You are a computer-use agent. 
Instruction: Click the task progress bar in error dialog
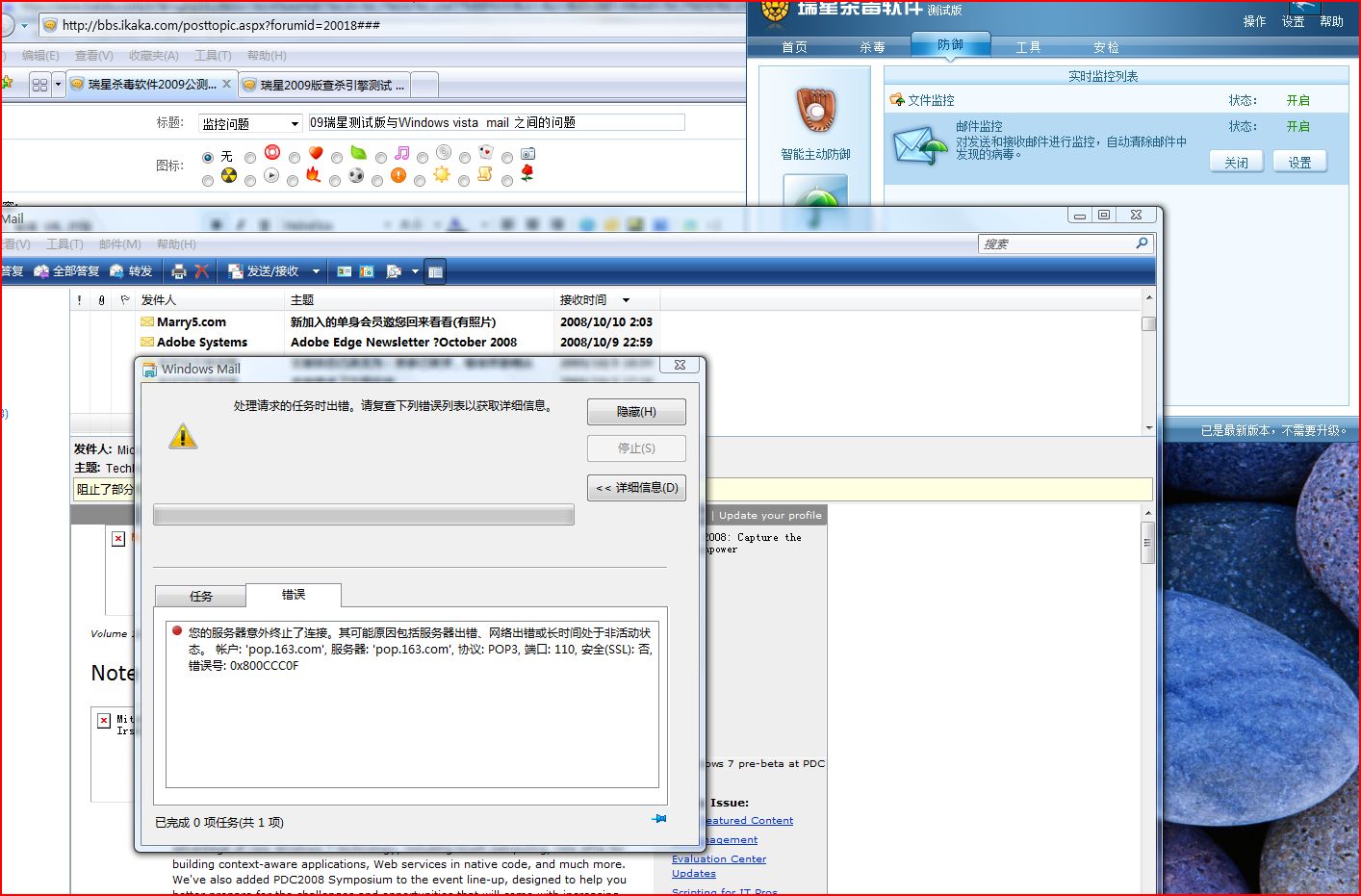click(364, 515)
